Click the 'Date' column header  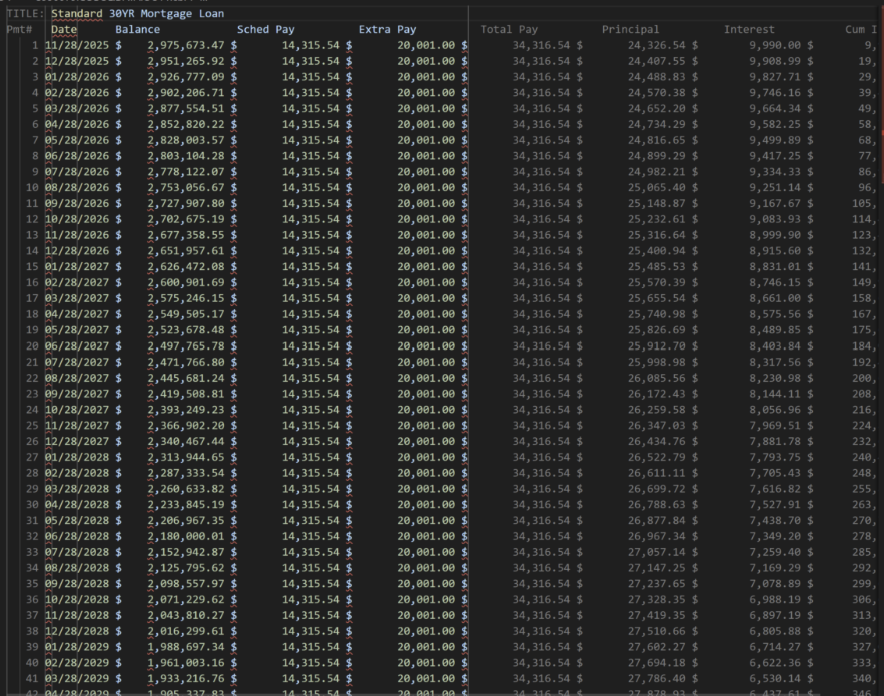(64, 30)
